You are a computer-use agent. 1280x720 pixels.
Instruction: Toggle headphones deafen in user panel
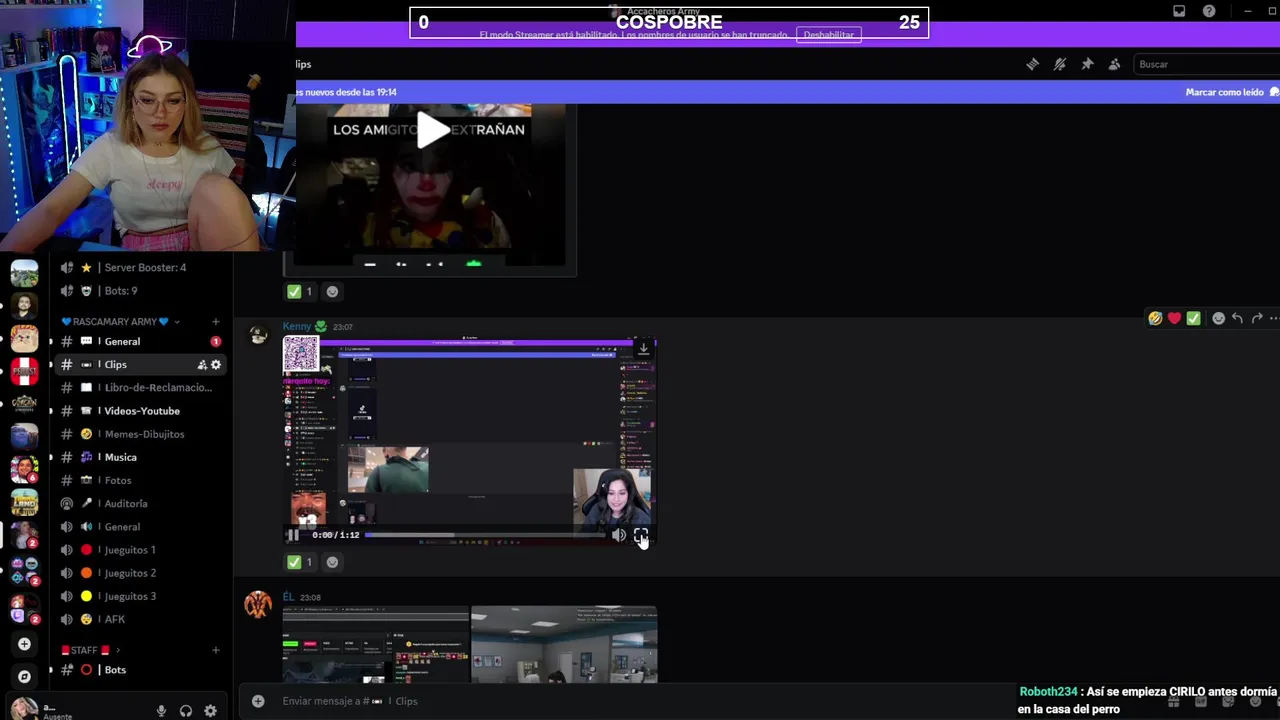185,711
